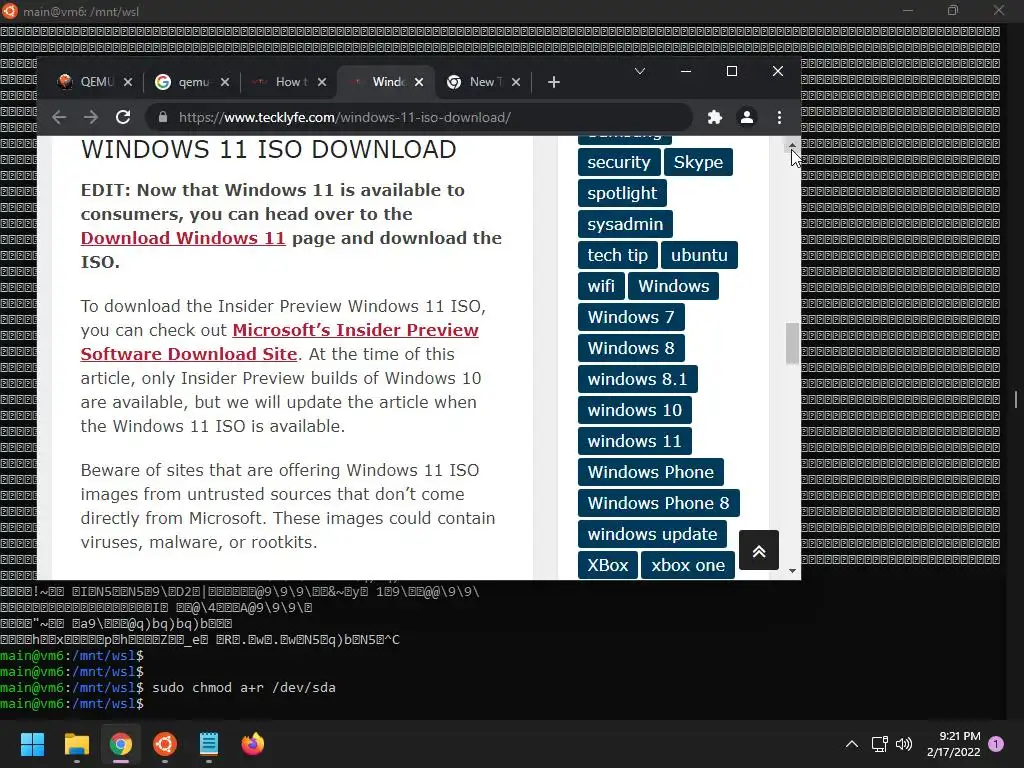Select the windows update tag

pyautogui.click(x=652, y=534)
